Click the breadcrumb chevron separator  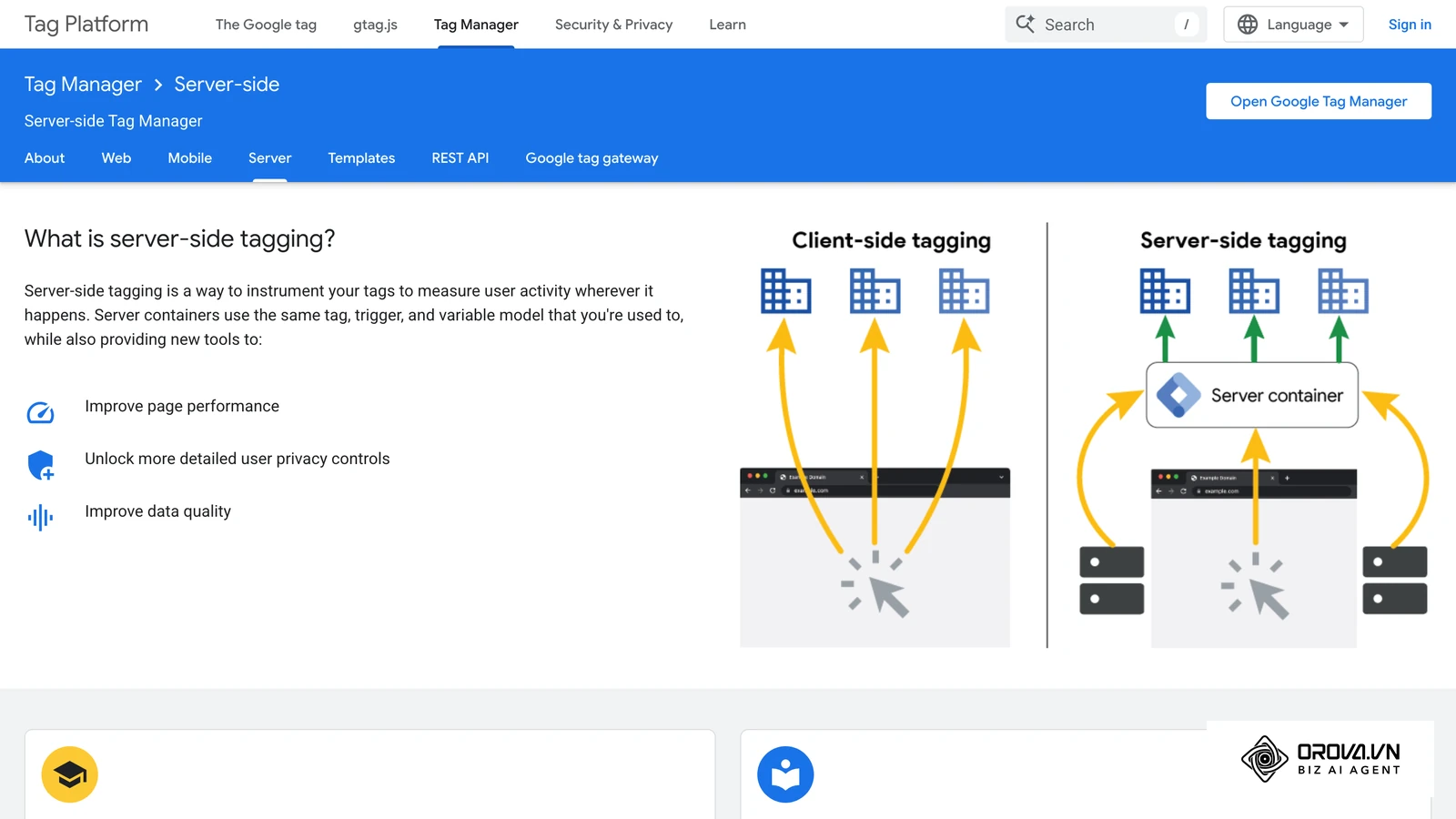(158, 85)
